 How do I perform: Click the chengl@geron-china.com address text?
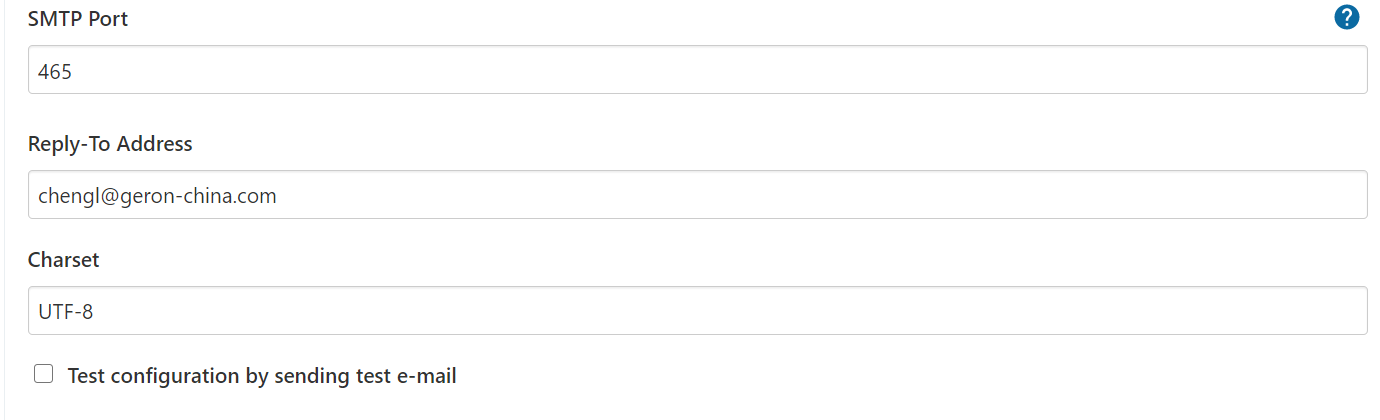(x=157, y=197)
